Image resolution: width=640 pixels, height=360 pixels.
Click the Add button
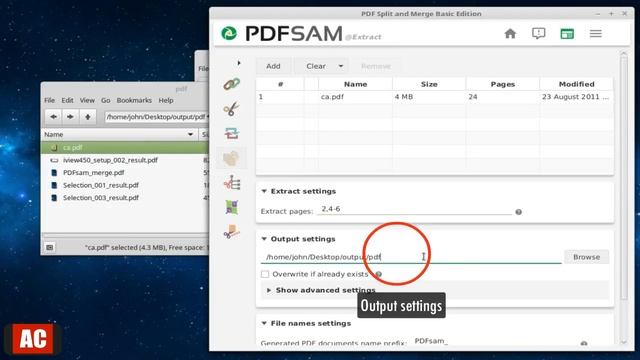point(273,66)
